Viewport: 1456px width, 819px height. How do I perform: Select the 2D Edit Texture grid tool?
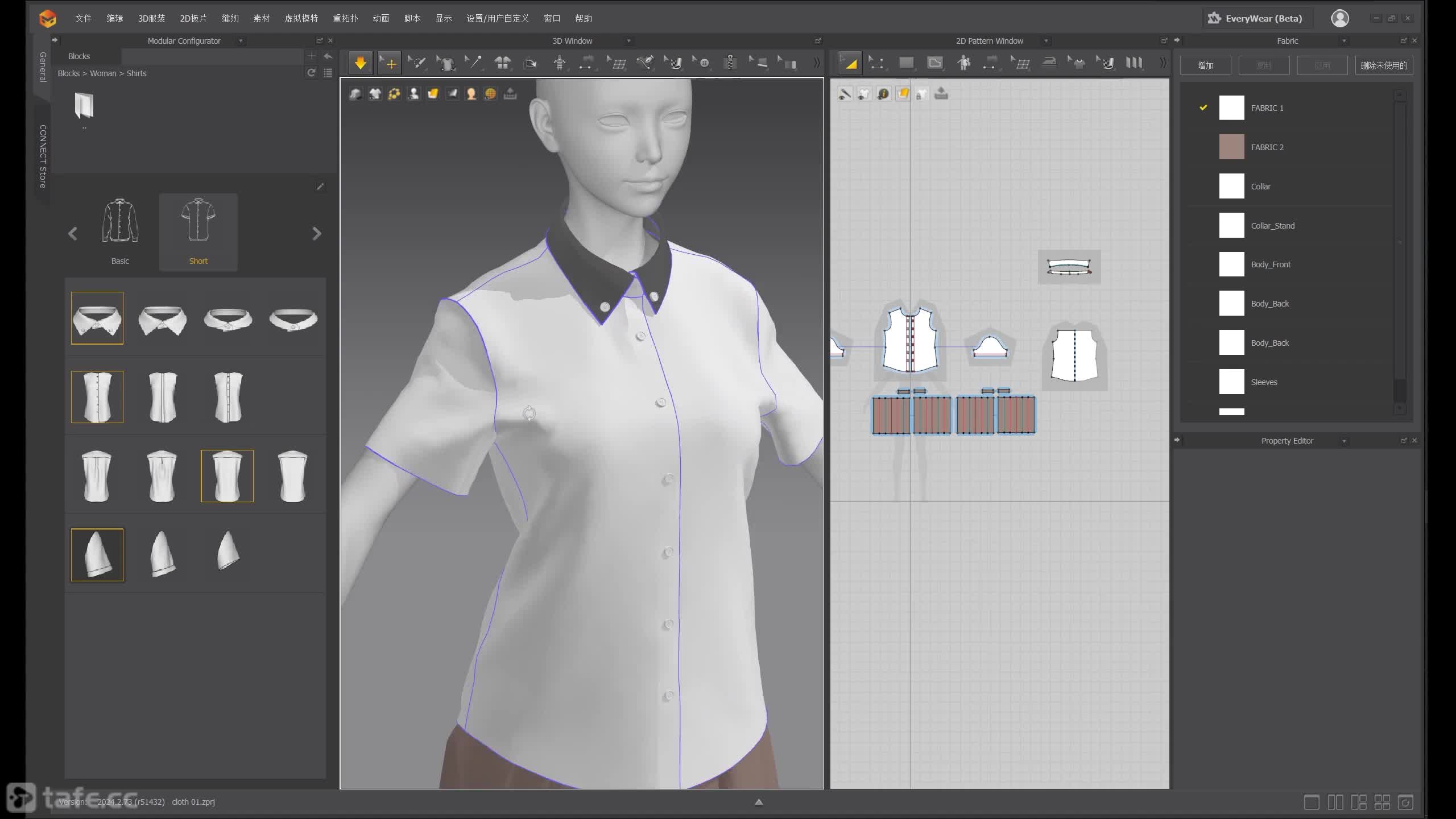tap(1020, 63)
